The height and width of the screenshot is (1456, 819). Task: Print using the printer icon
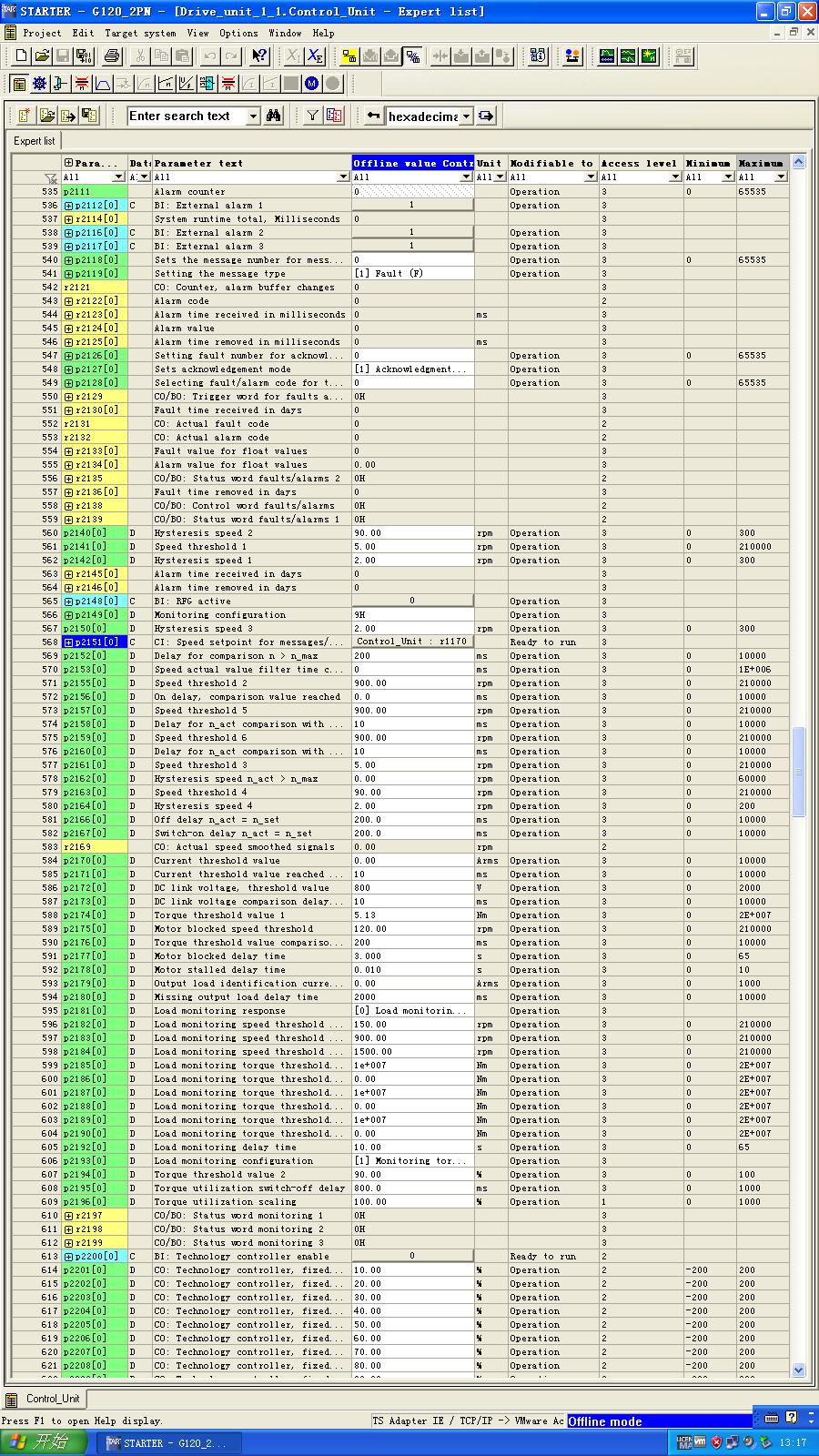[112, 56]
